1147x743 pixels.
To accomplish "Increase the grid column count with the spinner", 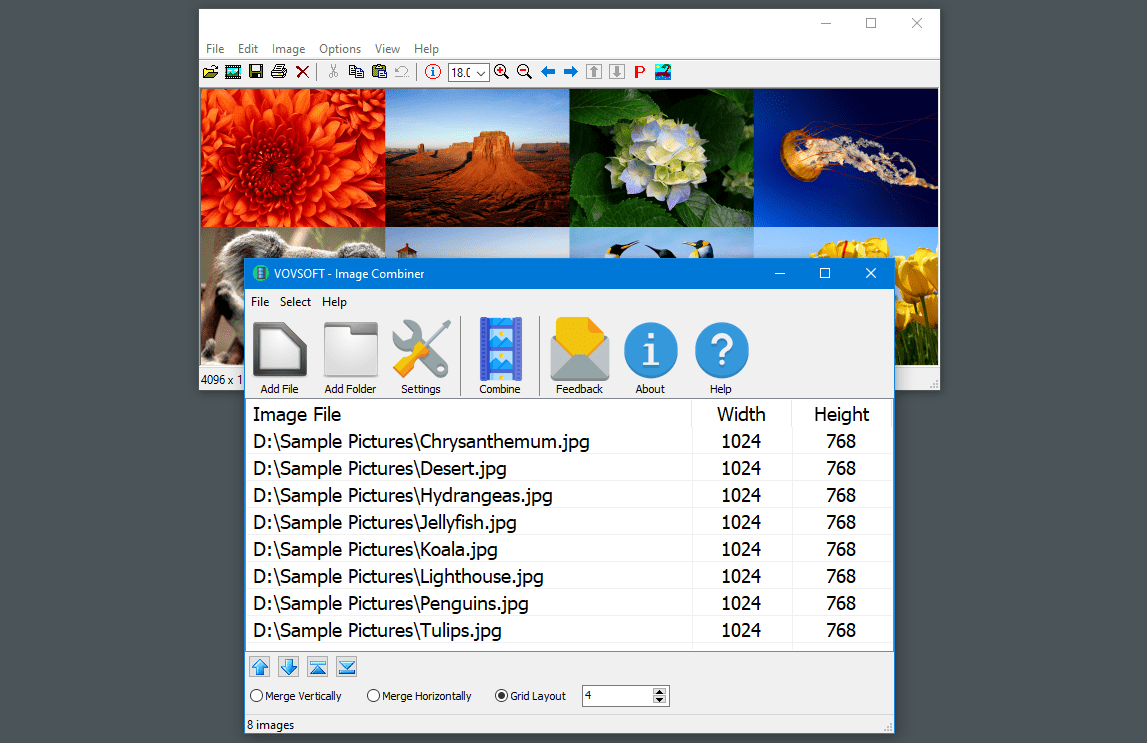I will [x=659, y=691].
